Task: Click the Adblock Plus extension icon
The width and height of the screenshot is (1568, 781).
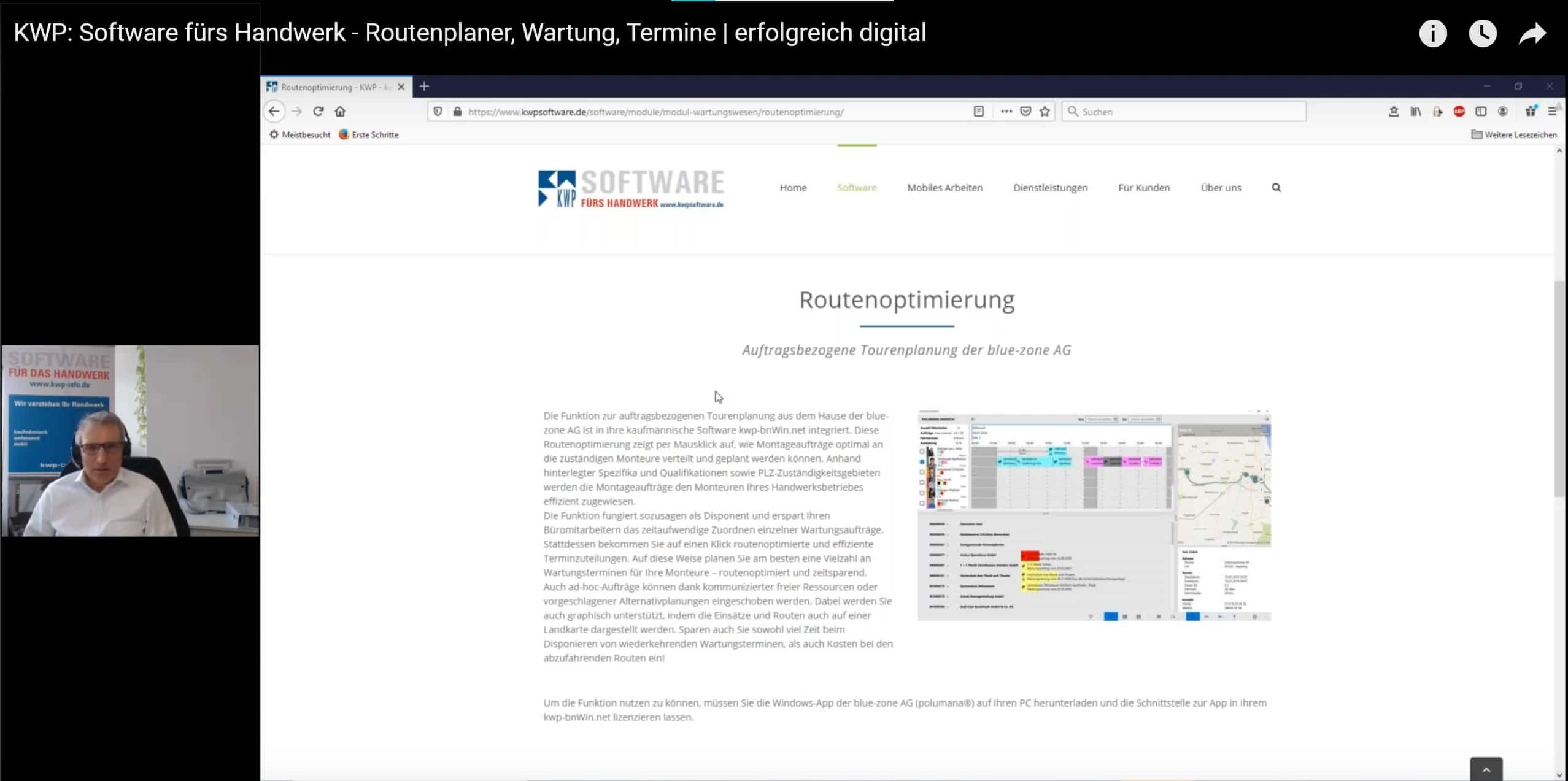Action: [1459, 111]
